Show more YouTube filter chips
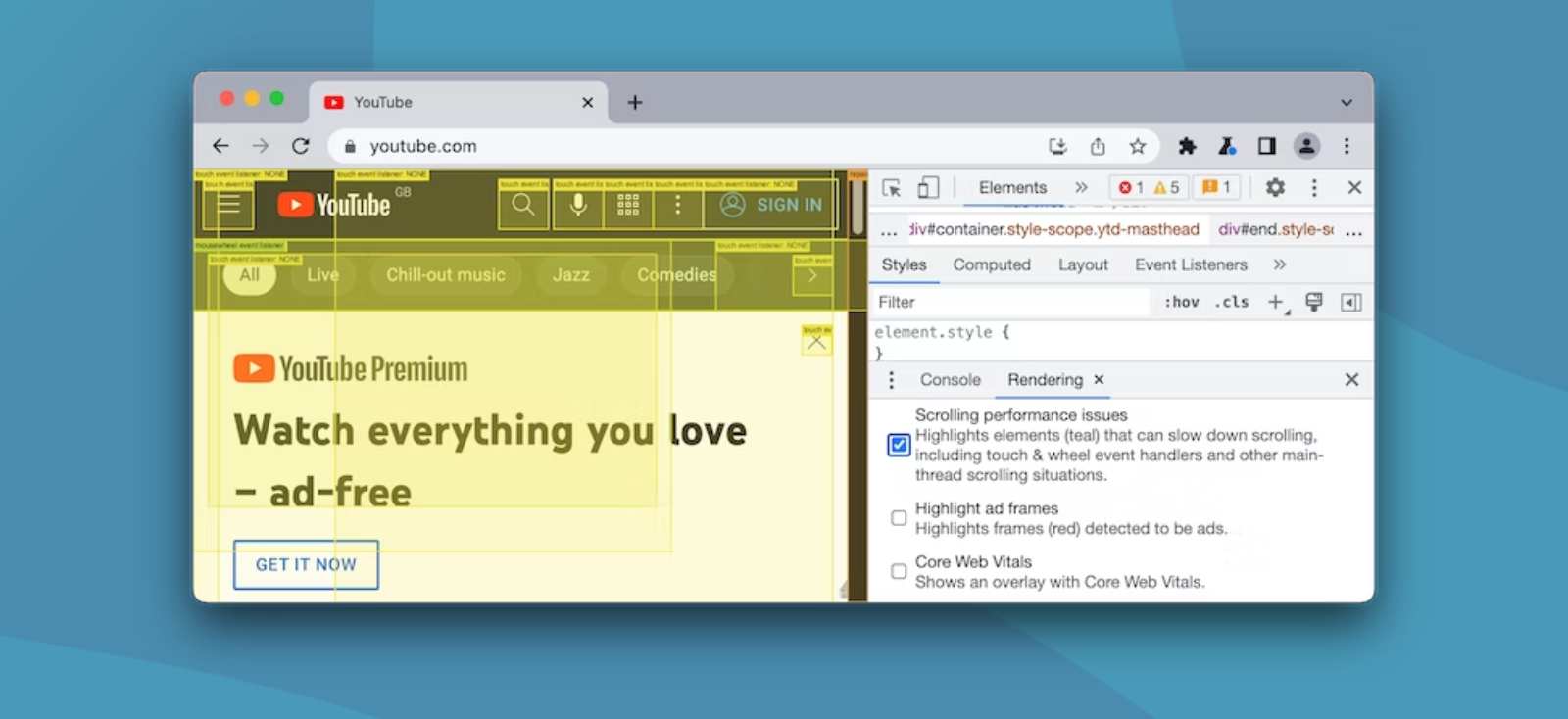The height and width of the screenshot is (719, 1568). (812, 275)
